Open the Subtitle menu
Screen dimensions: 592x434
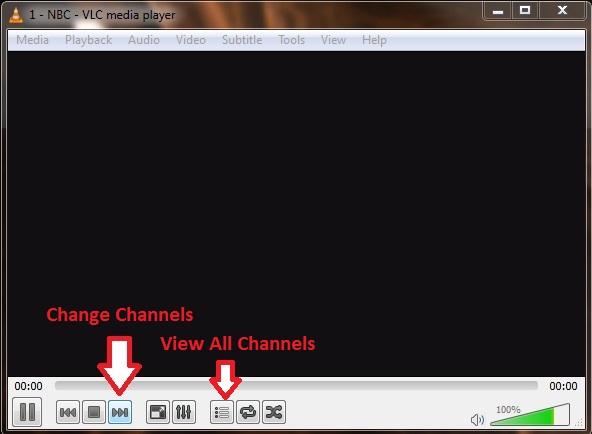pyautogui.click(x=242, y=40)
